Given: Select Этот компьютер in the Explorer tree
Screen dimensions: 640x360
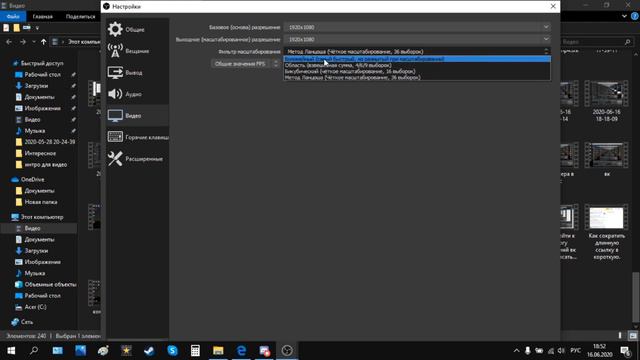Looking at the screenshot, I should [37, 217].
